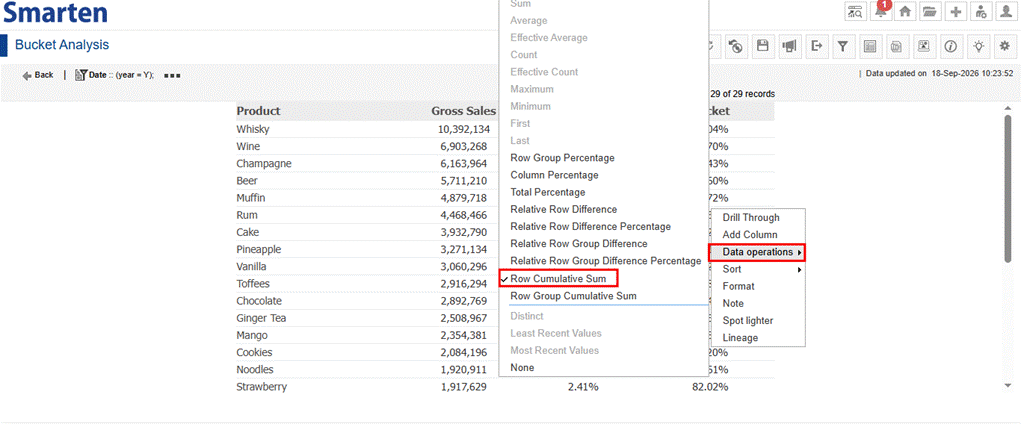
Task: Click the lightbulb insights icon
Action: pyautogui.click(x=977, y=46)
